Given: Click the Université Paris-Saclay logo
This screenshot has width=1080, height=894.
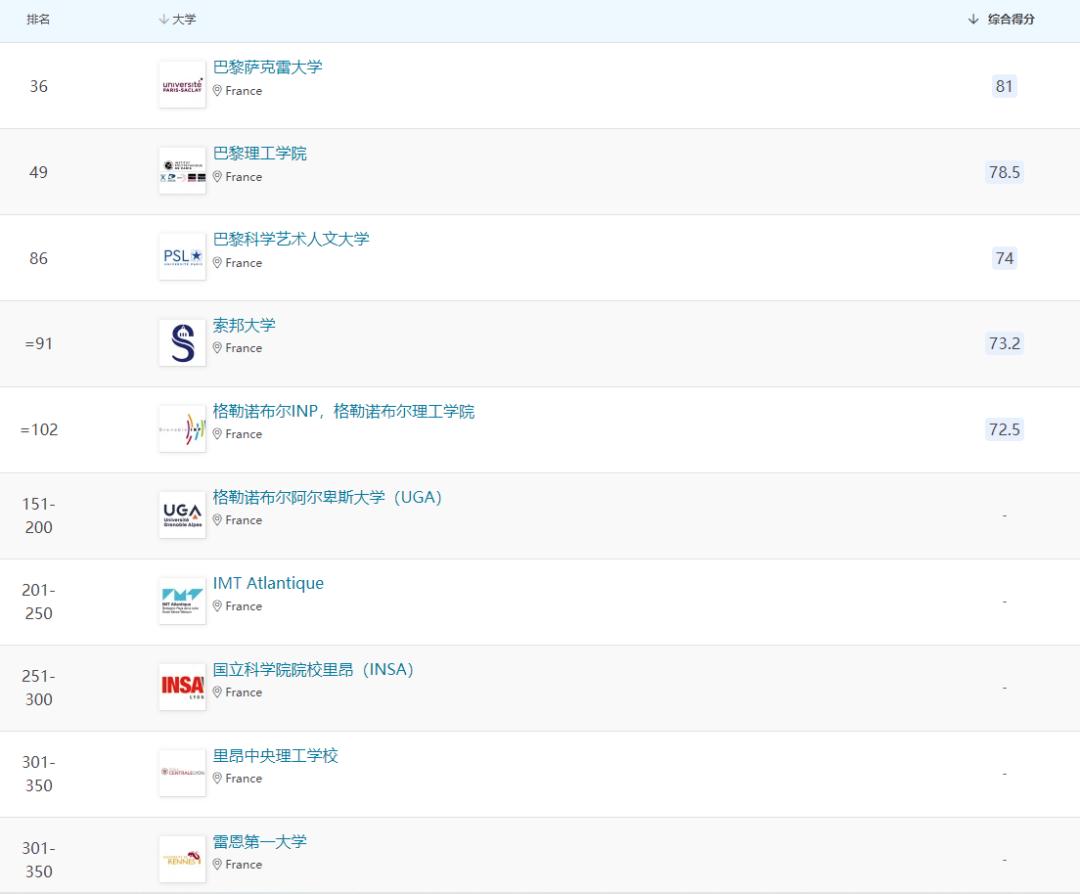Looking at the screenshot, I should pos(181,85).
